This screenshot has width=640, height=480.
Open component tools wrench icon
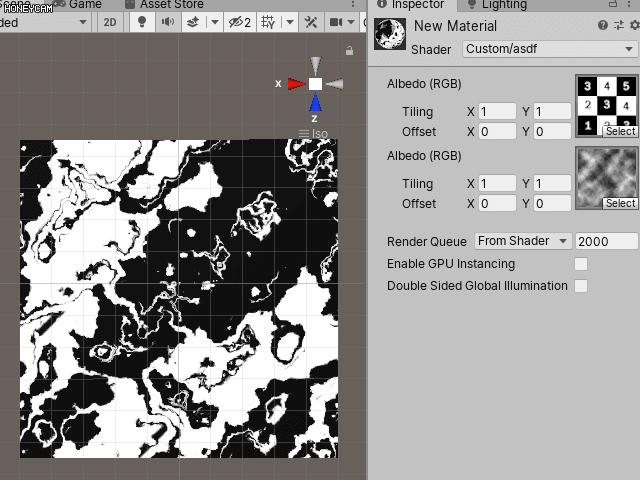point(311,22)
